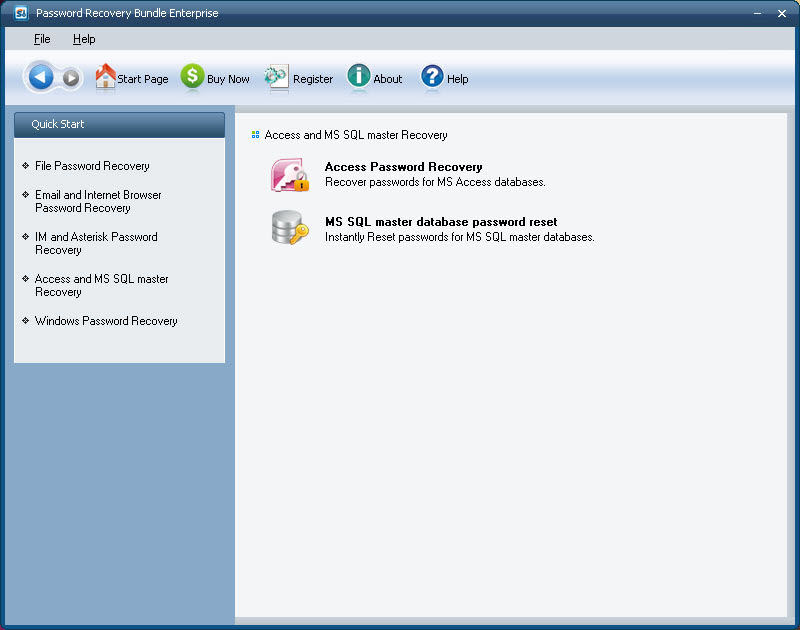
Task: Click the Register icon in toolbar
Action: click(x=277, y=77)
